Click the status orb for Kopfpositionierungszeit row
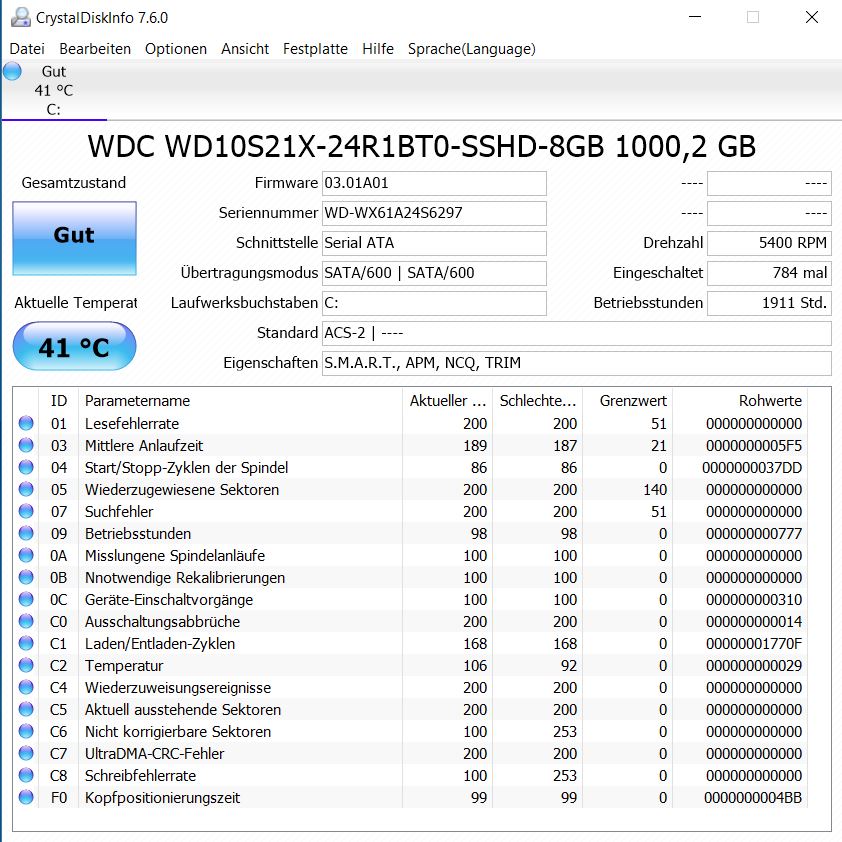 tap(26, 797)
